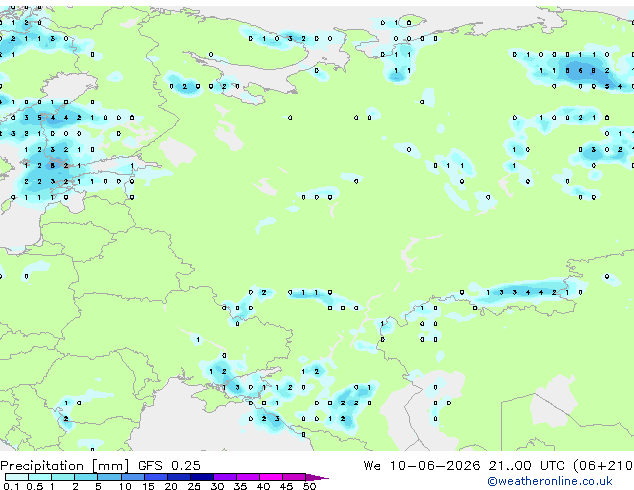Pick the 40–45 mm magenta legend cell

pos(271,477)
